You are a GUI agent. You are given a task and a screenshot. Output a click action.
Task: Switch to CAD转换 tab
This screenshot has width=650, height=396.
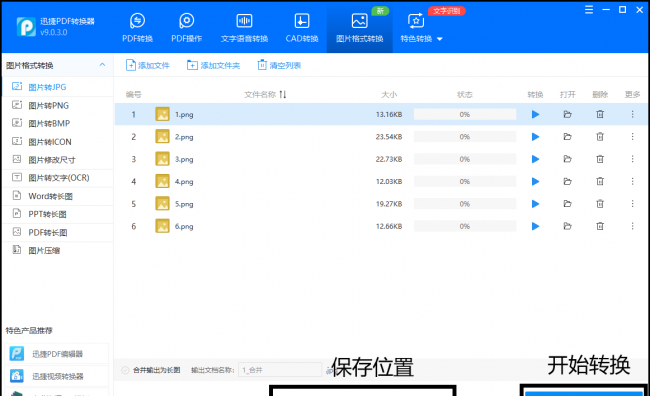click(302, 28)
